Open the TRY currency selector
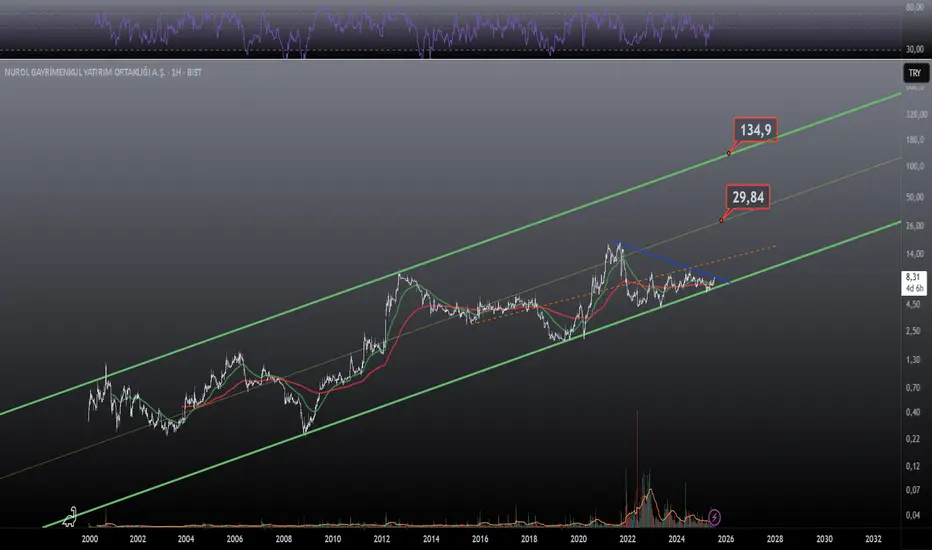932x550 pixels. point(915,73)
